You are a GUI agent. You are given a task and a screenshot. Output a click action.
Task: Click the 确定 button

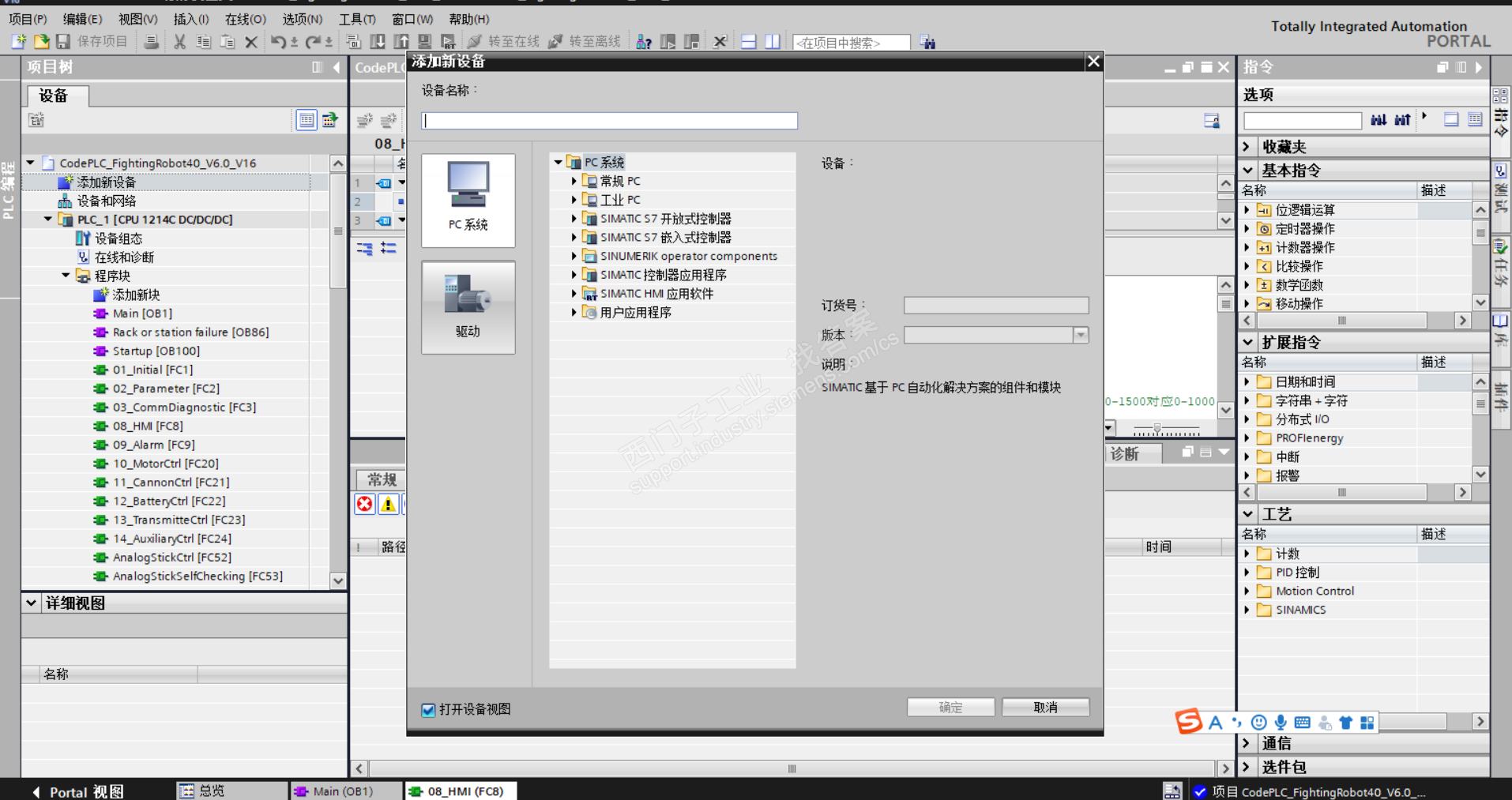(x=951, y=708)
